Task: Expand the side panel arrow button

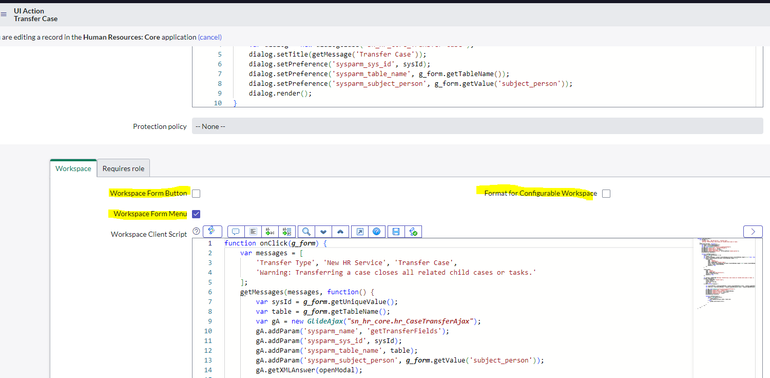Action: [753, 231]
